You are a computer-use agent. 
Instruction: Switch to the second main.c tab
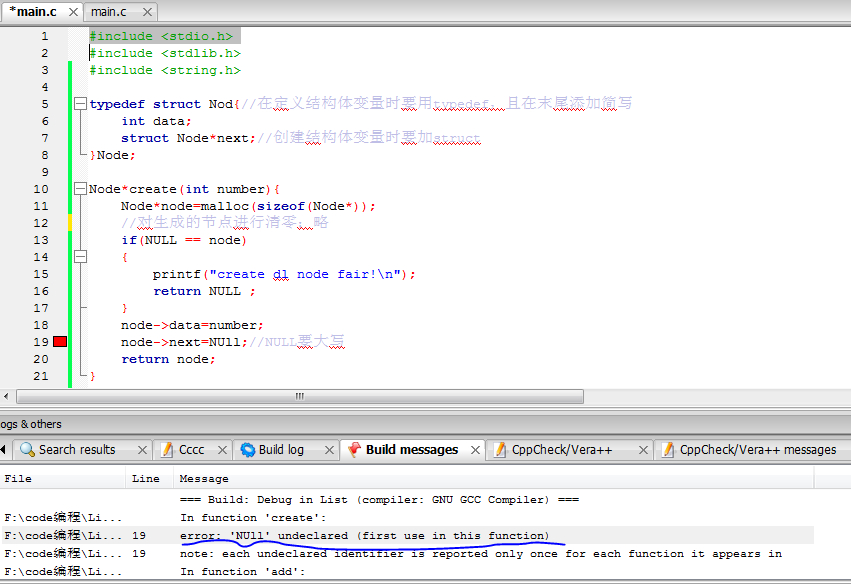108,12
